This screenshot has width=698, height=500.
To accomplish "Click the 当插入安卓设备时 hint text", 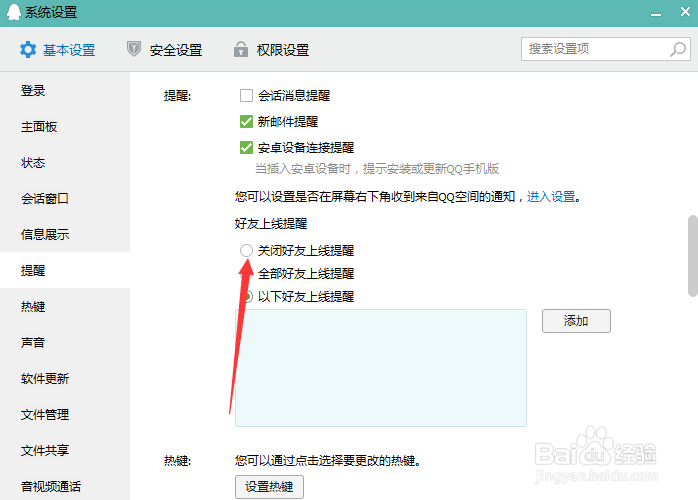I will (x=377, y=169).
